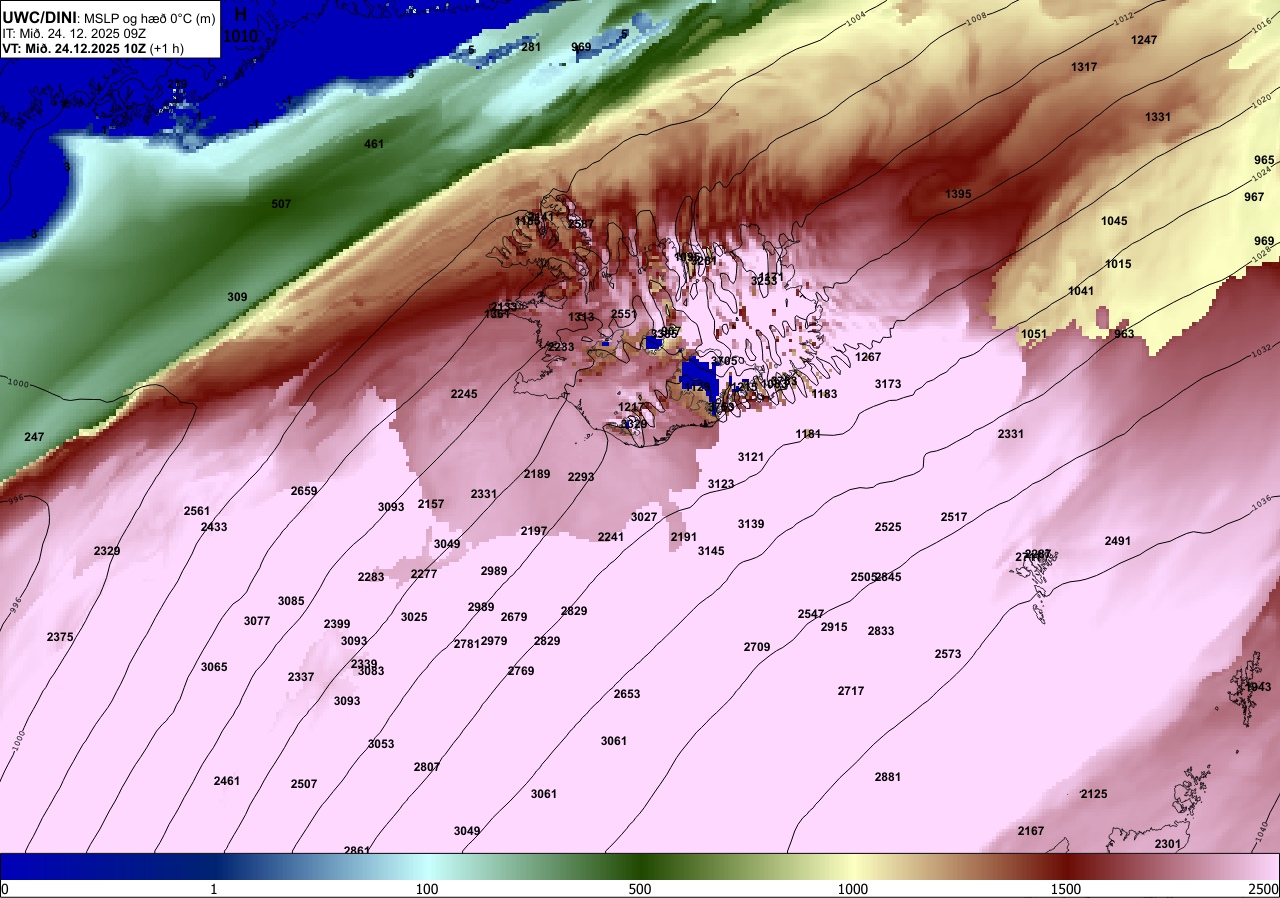Viewport: 1280px width, 898px height.
Task: Click the freezing level value 1331
Action: pos(1158,117)
